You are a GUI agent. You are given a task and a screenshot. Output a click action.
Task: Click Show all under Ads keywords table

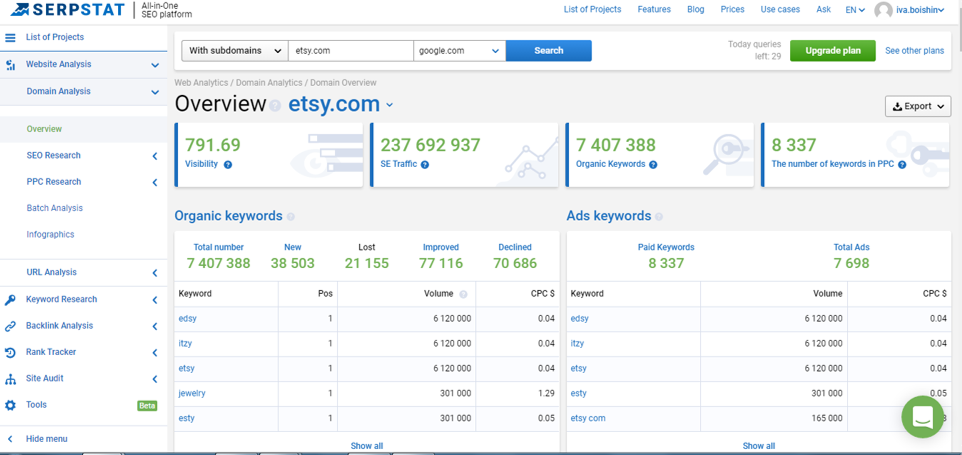tap(759, 446)
